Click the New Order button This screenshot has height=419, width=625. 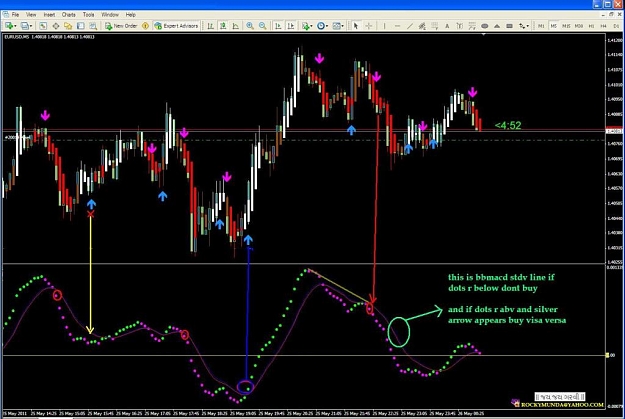[121, 26]
